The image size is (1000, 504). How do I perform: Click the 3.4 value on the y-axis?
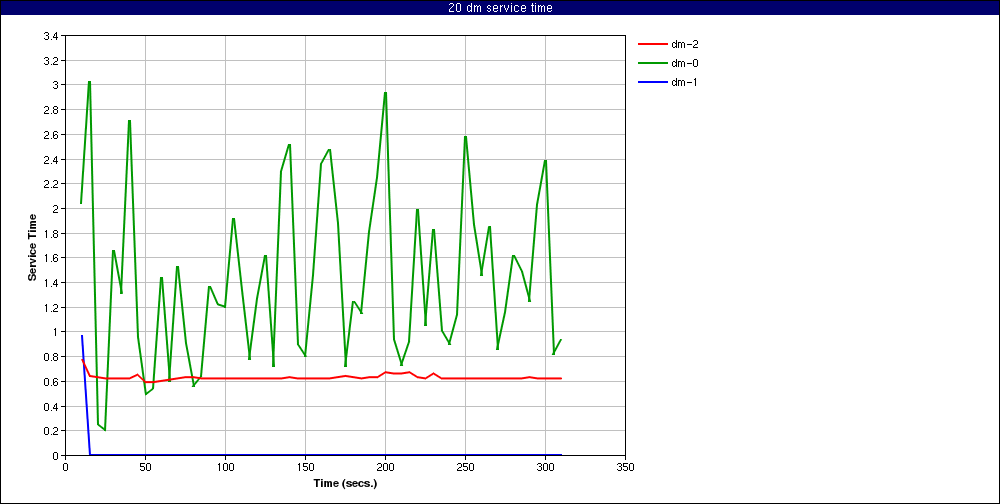coord(50,36)
